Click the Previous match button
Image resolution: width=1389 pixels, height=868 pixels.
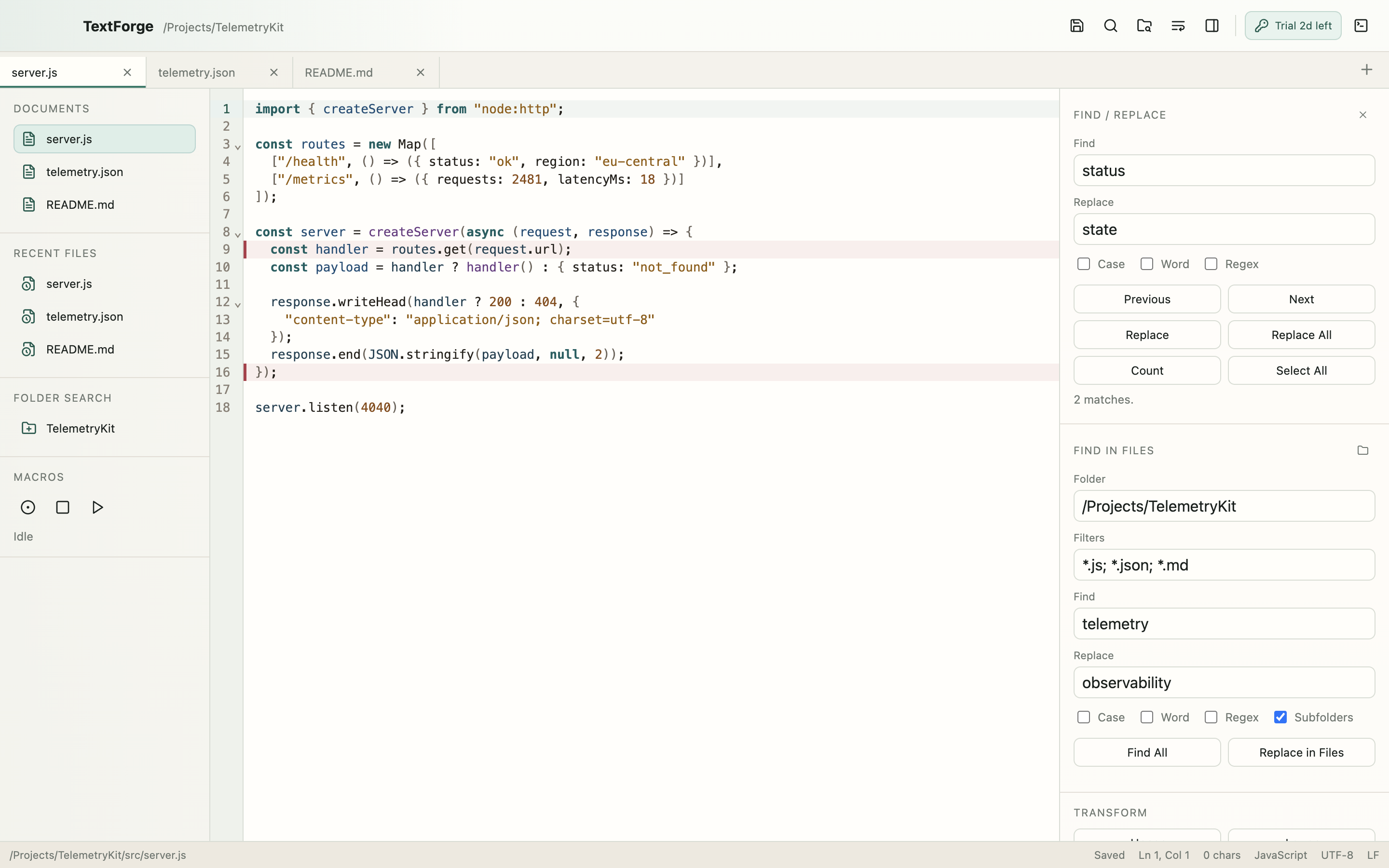click(1147, 299)
